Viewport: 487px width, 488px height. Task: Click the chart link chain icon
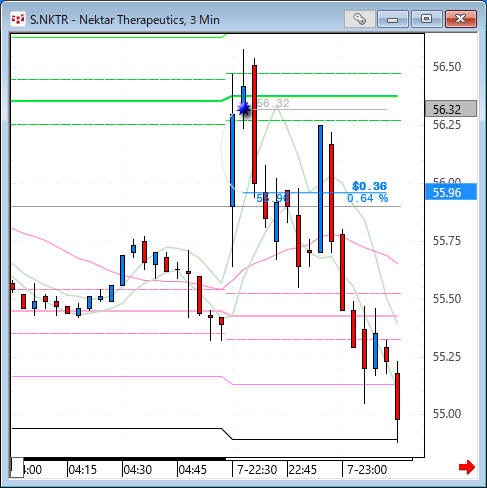point(359,19)
